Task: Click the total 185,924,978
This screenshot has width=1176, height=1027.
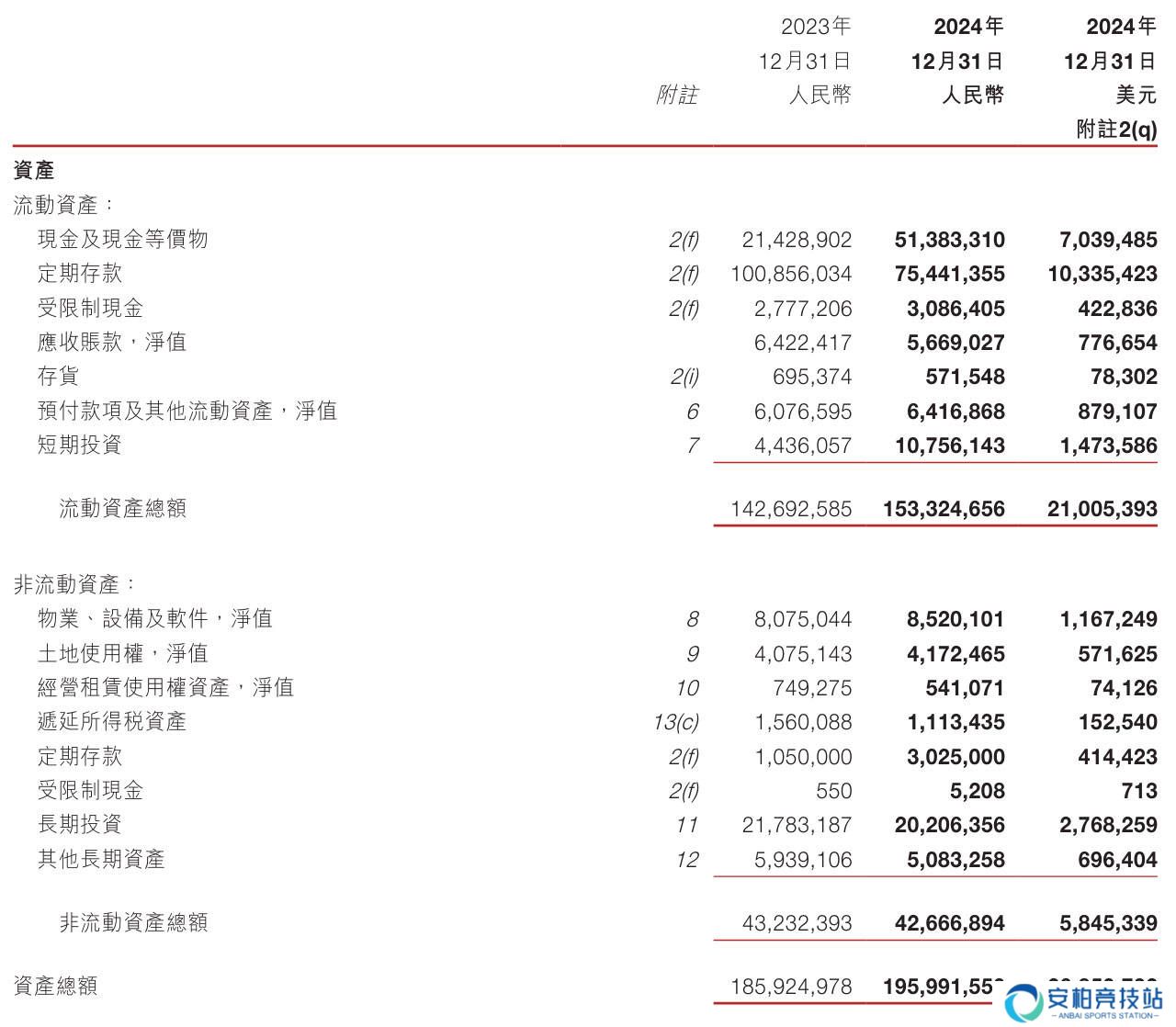Action: pos(791,987)
